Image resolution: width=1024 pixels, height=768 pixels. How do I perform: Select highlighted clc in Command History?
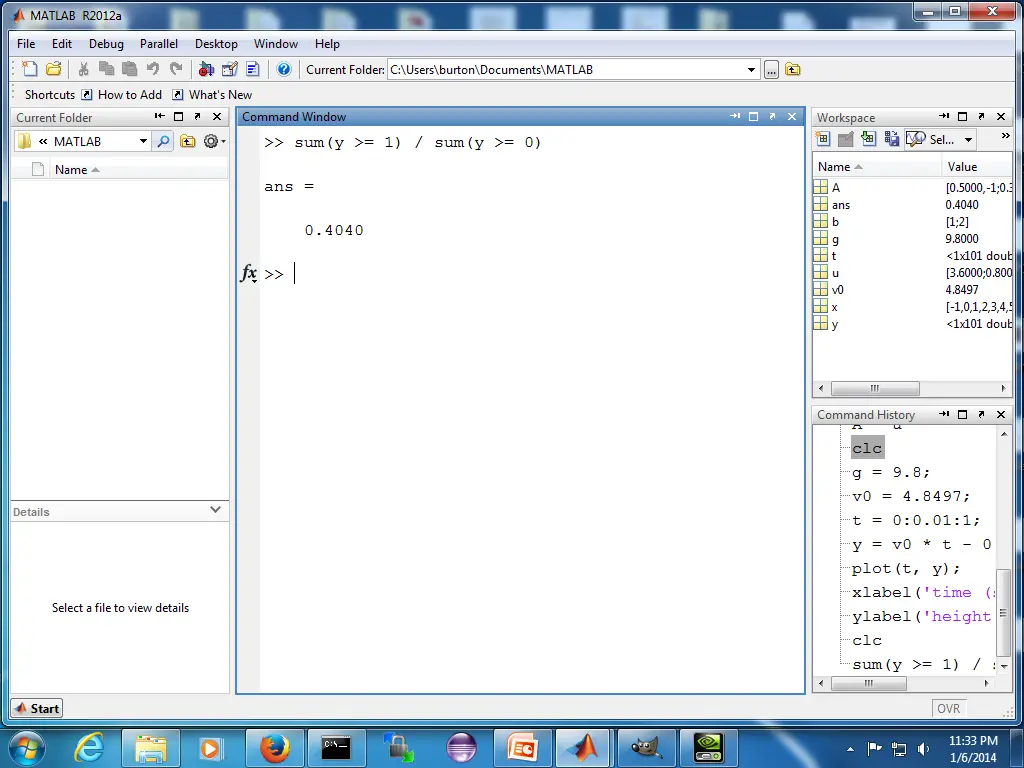coord(867,448)
